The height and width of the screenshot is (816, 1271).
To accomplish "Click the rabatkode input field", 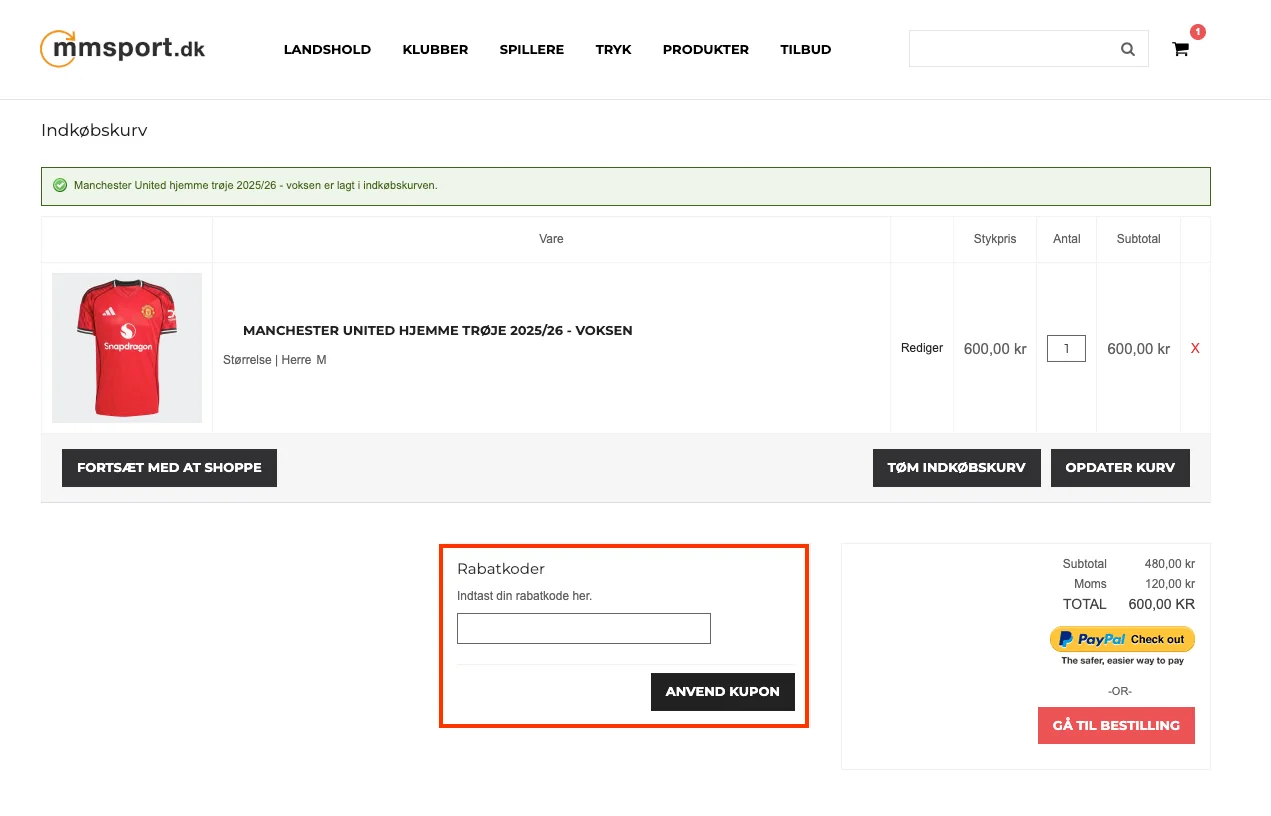I will 583,628.
